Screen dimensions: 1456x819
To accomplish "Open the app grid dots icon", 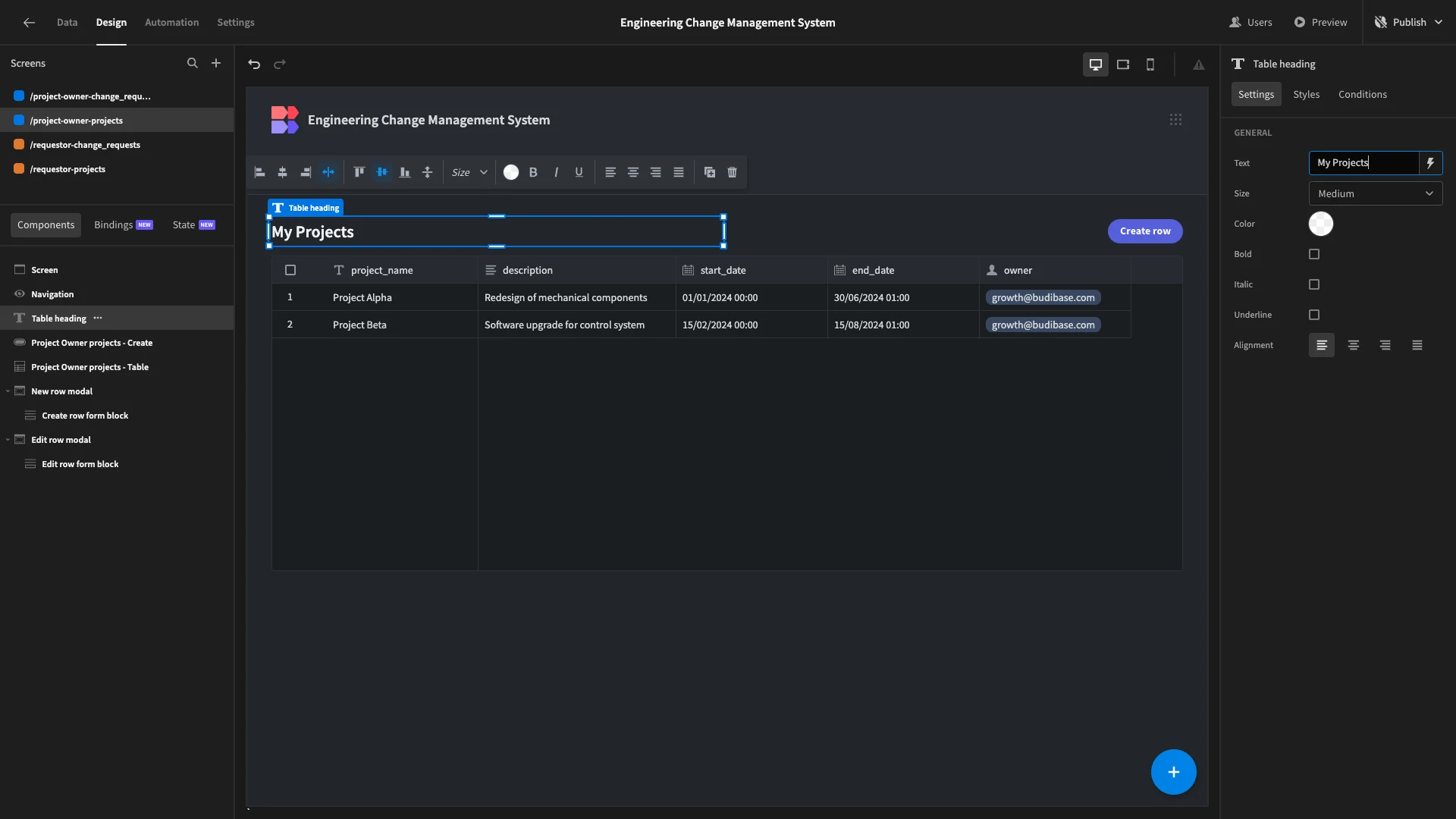I will point(1175,120).
